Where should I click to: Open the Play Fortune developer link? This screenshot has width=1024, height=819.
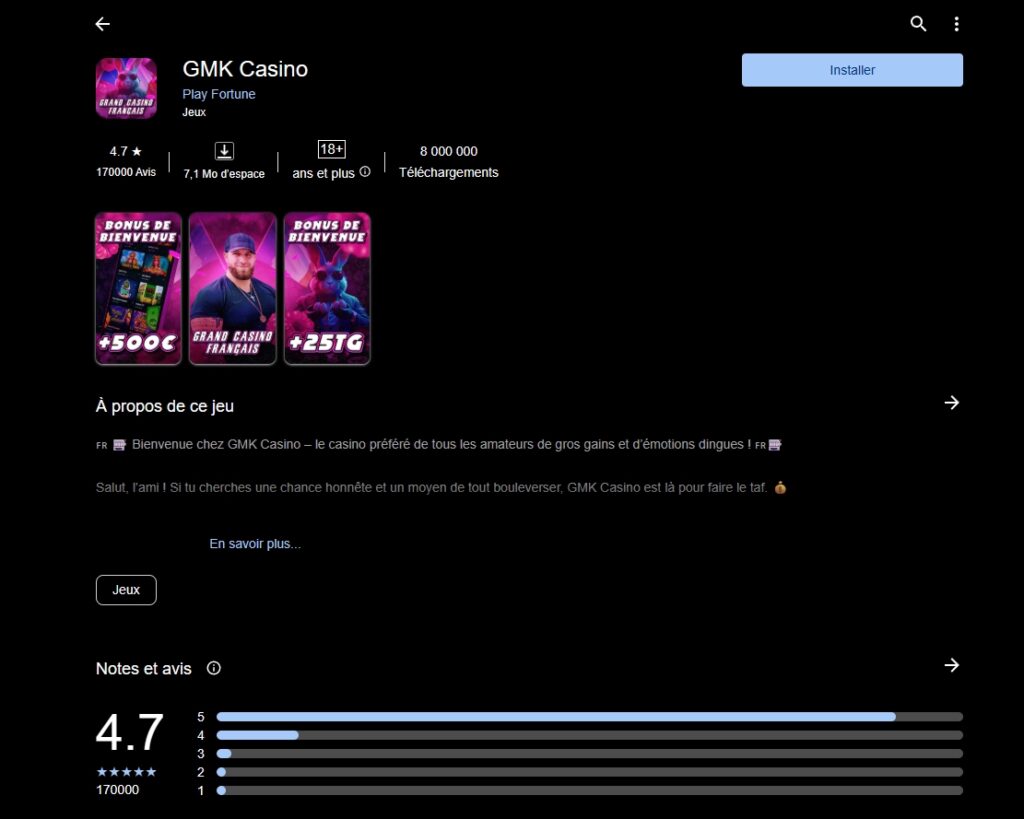[x=219, y=94]
